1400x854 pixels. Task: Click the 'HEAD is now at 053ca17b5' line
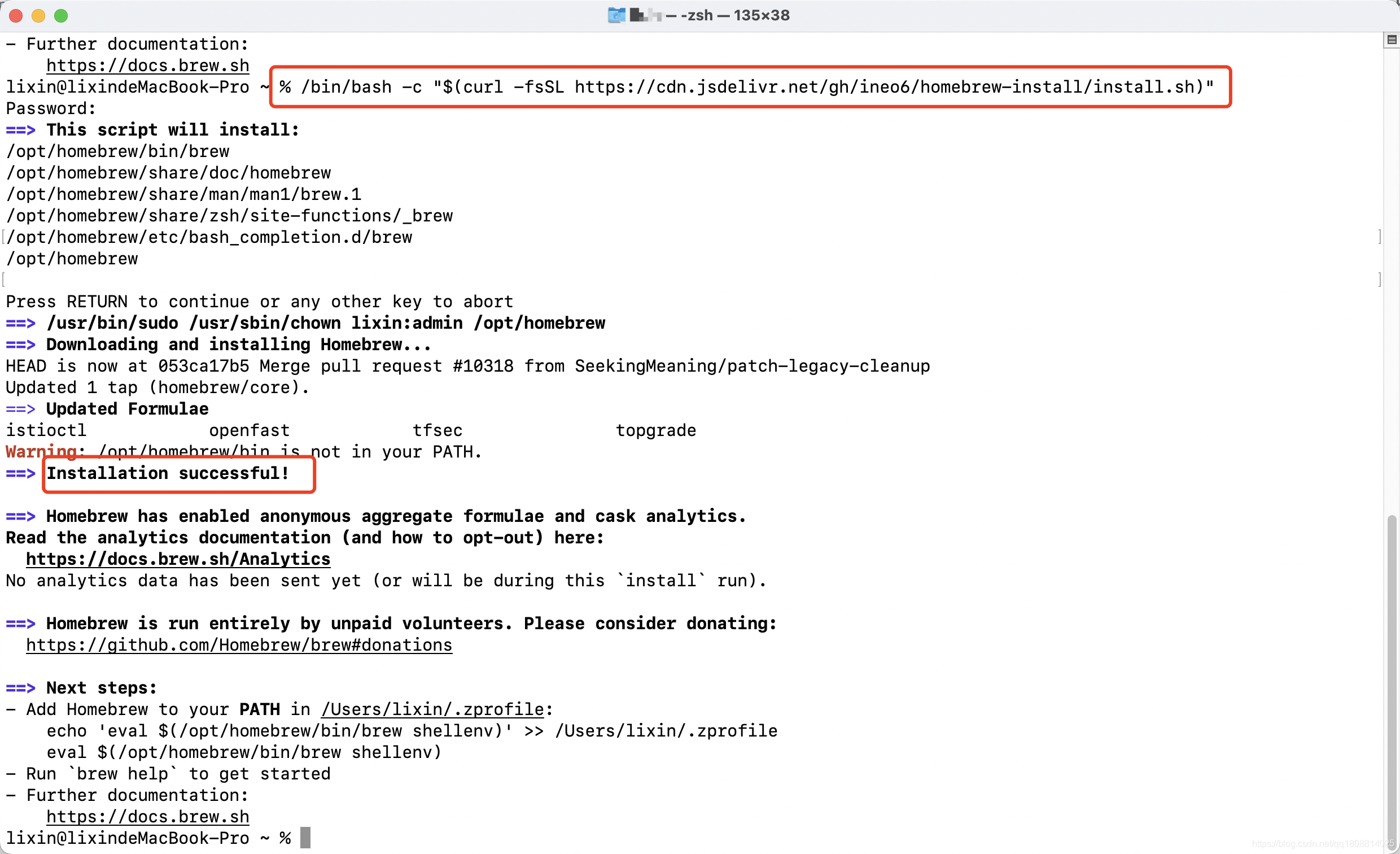467,366
